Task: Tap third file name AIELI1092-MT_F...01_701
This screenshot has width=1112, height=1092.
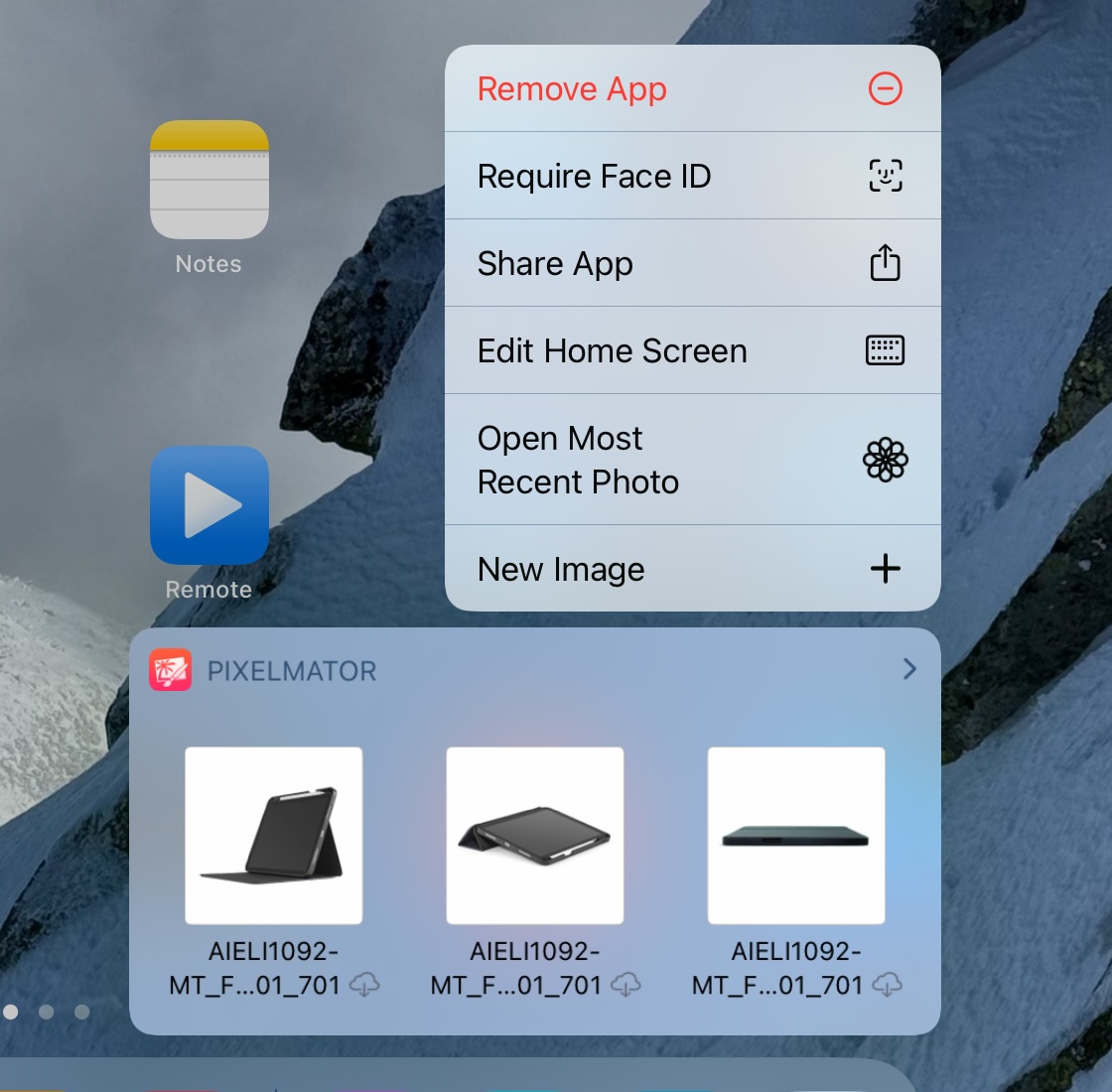Action: [778, 968]
